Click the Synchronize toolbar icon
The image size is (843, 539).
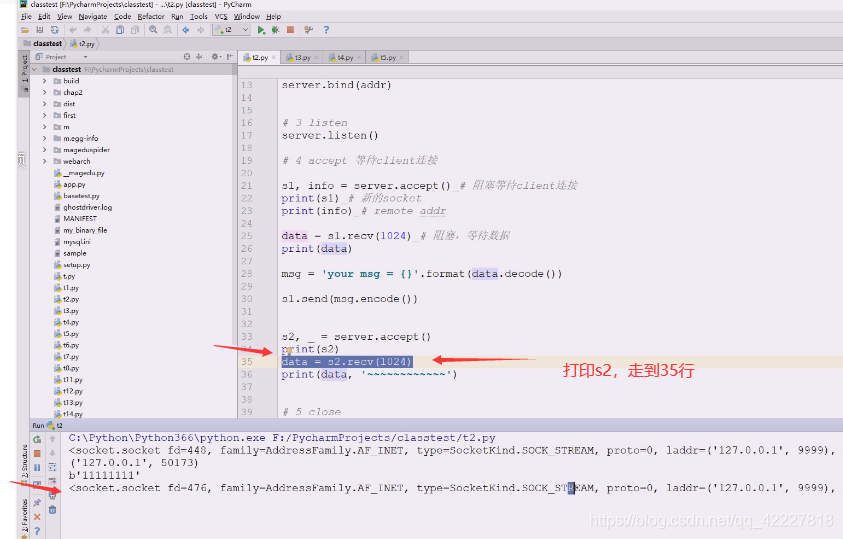54,30
